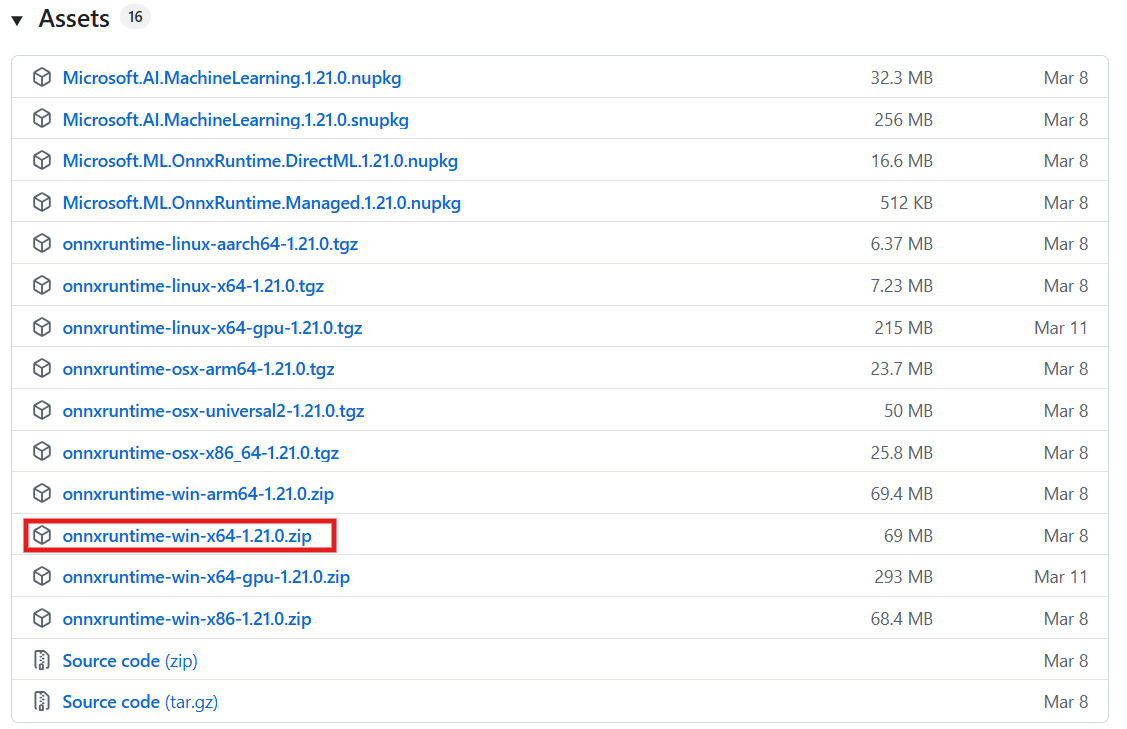Click the file icon next to Source code (tar.gz)
1127x729 pixels.
(41, 701)
